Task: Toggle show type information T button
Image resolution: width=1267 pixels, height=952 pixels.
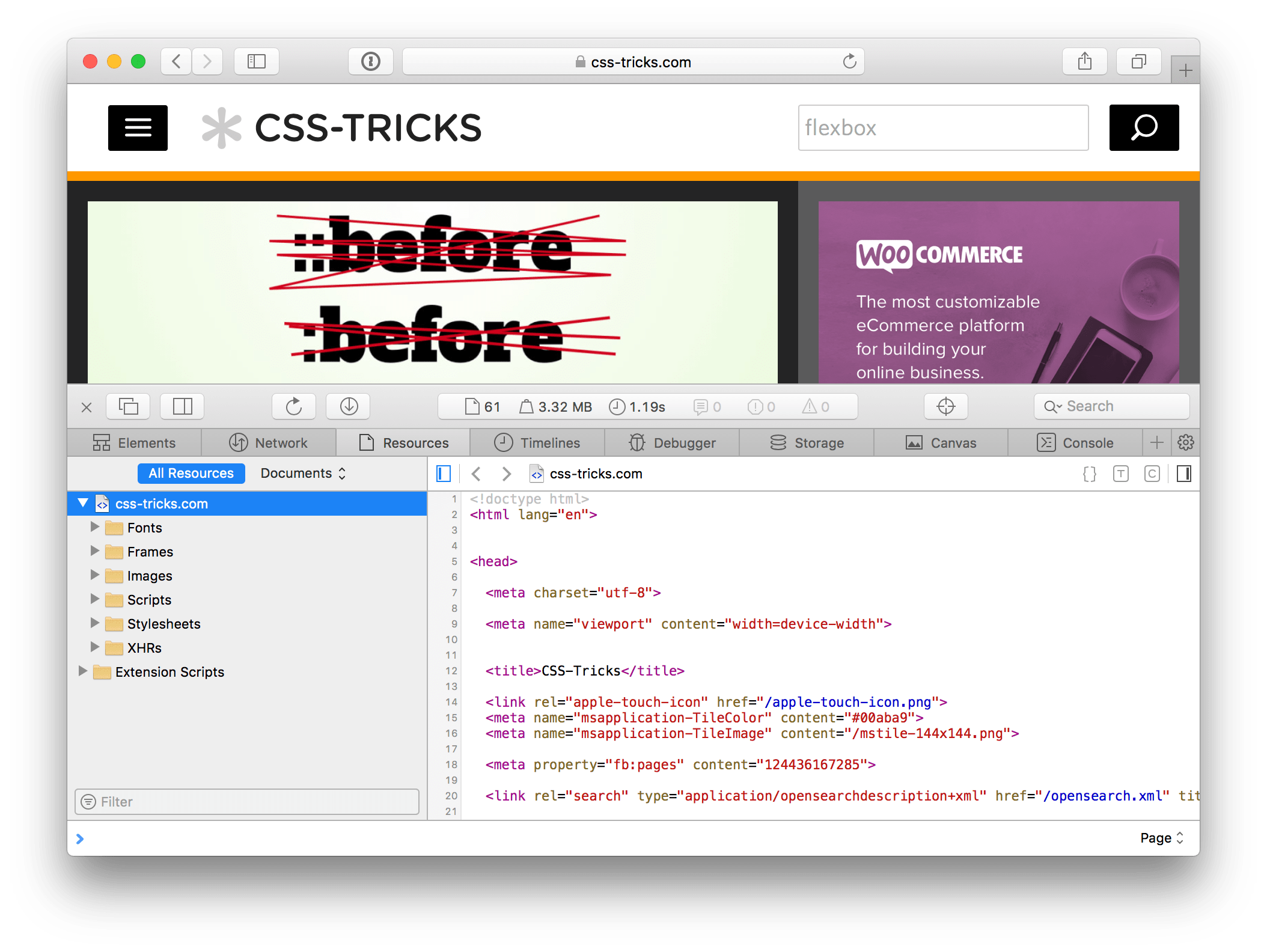Action: pos(1120,474)
